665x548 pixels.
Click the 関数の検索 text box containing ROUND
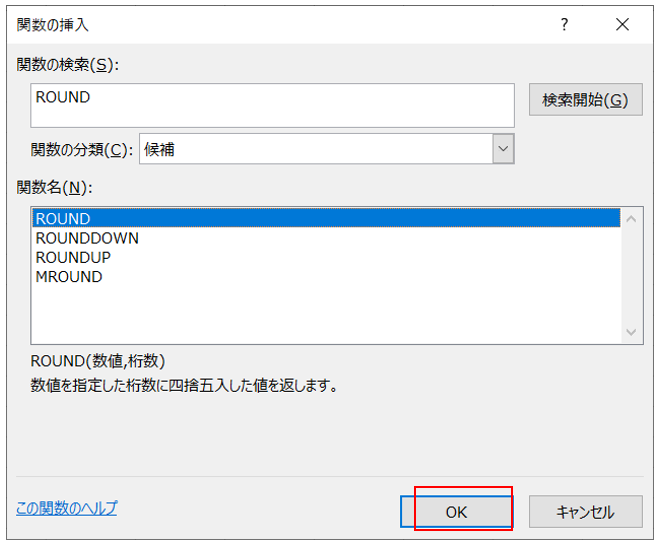pyautogui.click(x=272, y=105)
